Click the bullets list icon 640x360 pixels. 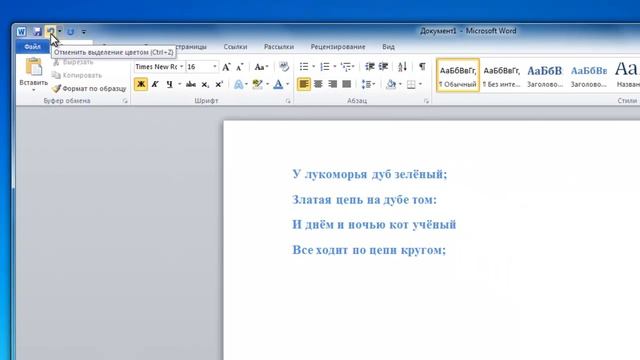304,67
